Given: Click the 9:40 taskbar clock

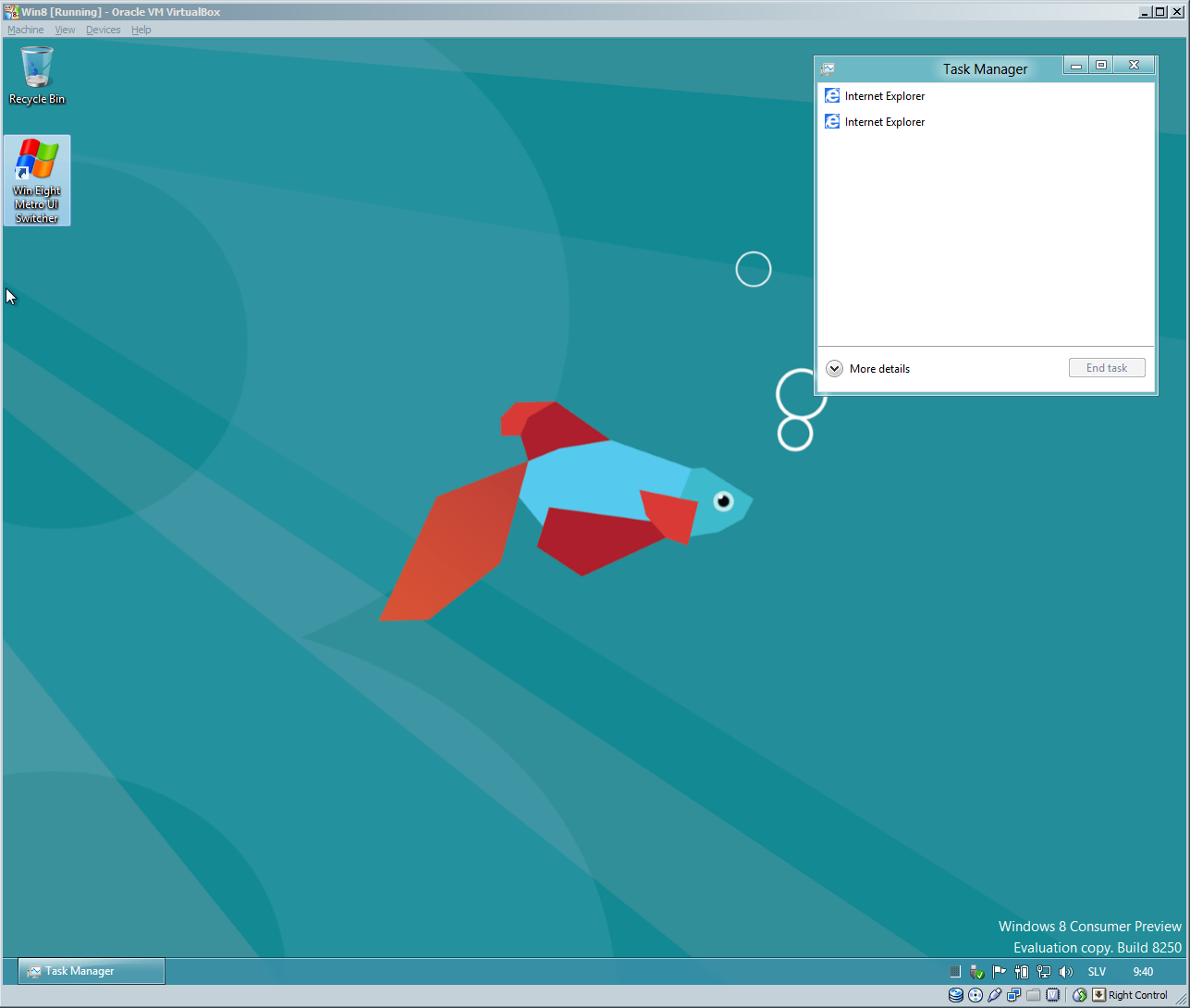Looking at the screenshot, I should coord(1143,972).
